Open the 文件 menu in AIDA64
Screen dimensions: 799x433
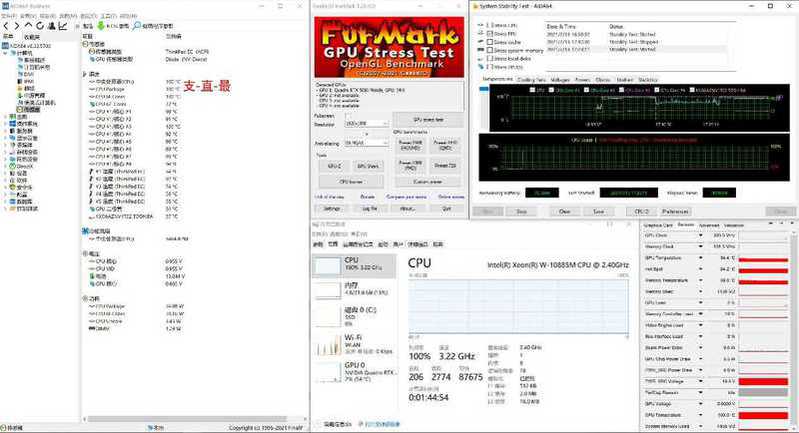9,16
